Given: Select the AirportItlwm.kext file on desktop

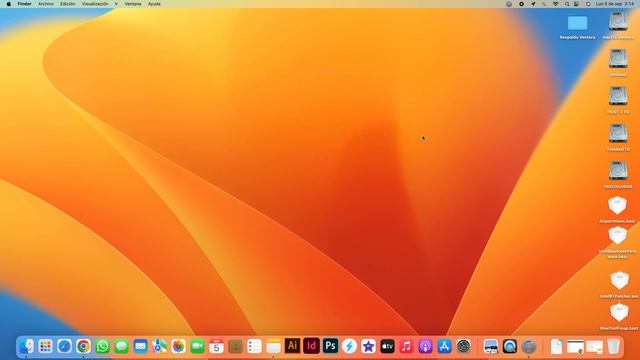Looking at the screenshot, I should point(617,210).
